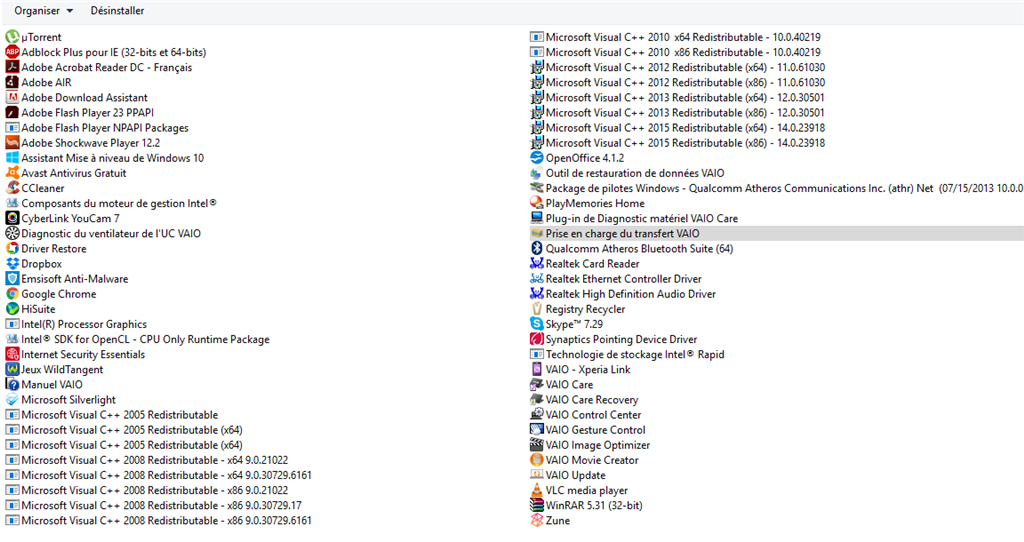Select the CCleaner icon
The width and height of the screenshot is (1024, 542).
coord(12,188)
